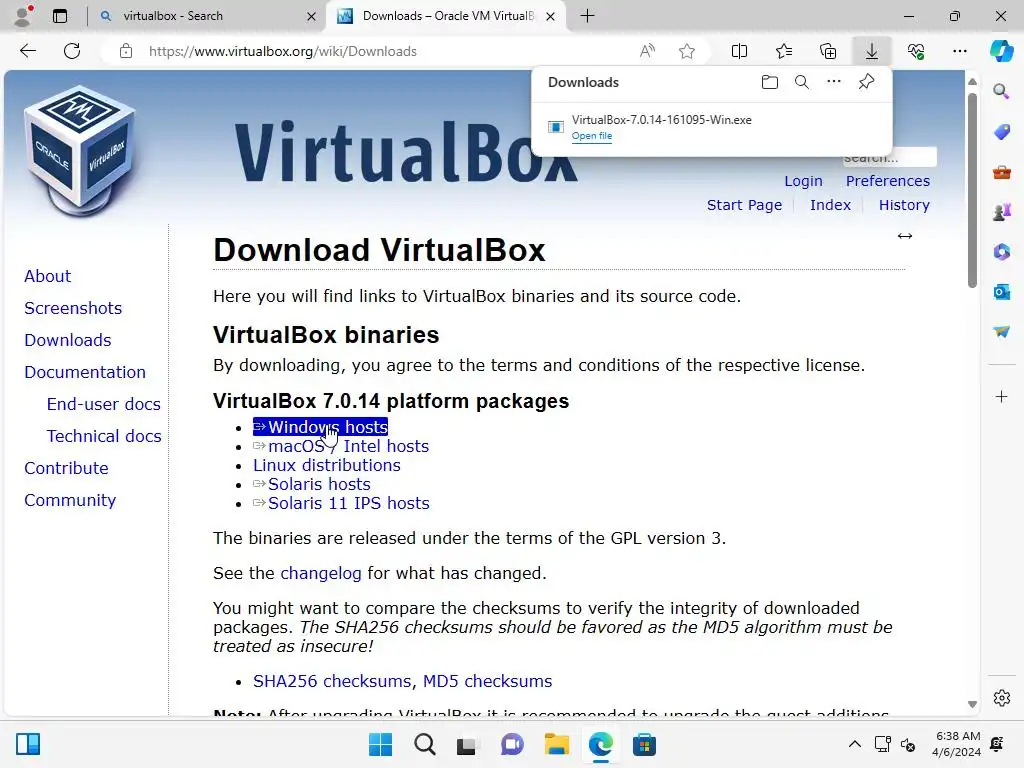Screen dimensions: 1024x768
Task: Open the History link
Action: click(904, 205)
